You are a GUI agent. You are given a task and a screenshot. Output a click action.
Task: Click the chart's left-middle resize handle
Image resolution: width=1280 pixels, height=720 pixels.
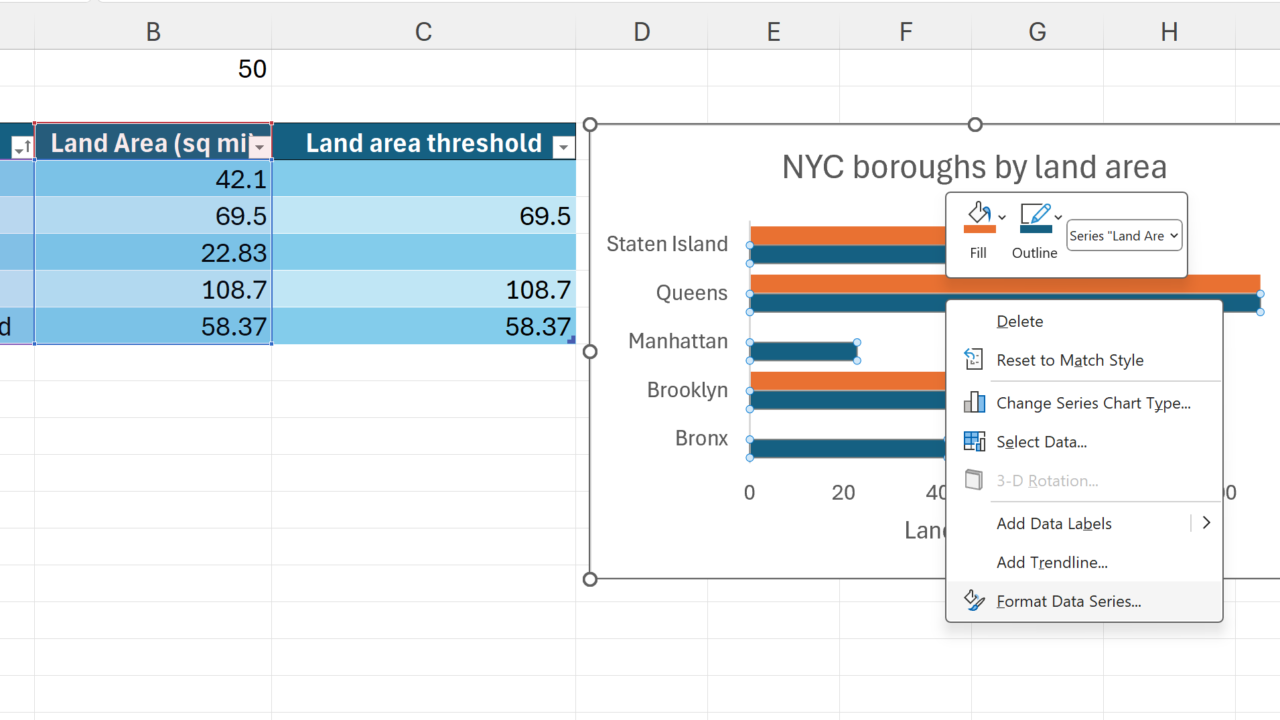tap(590, 351)
